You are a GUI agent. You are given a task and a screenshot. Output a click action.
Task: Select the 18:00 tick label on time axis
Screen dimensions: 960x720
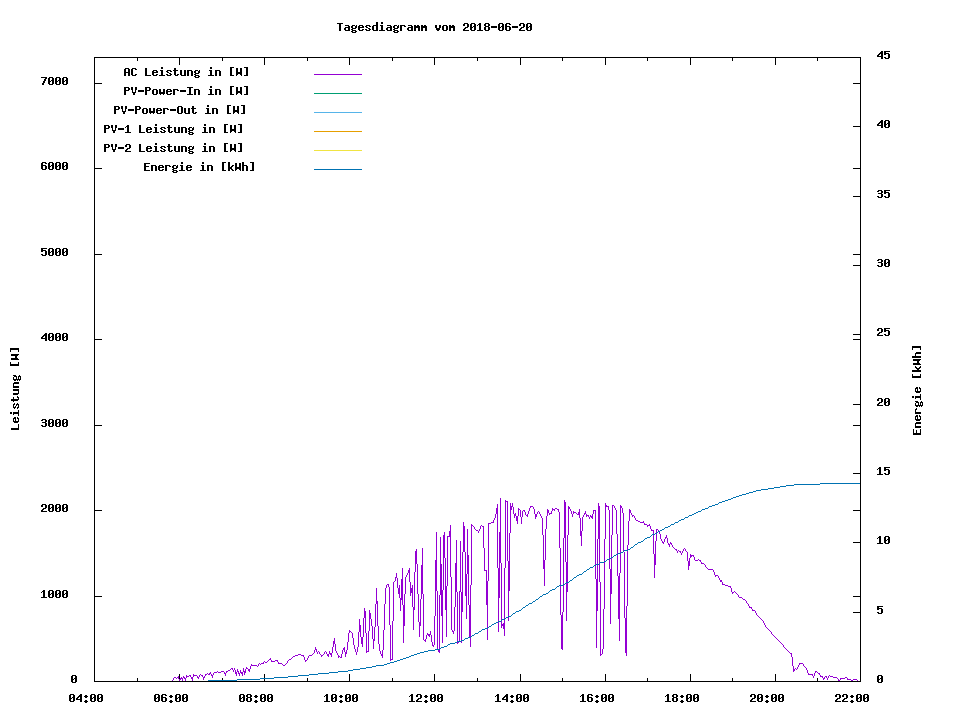[x=681, y=698]
